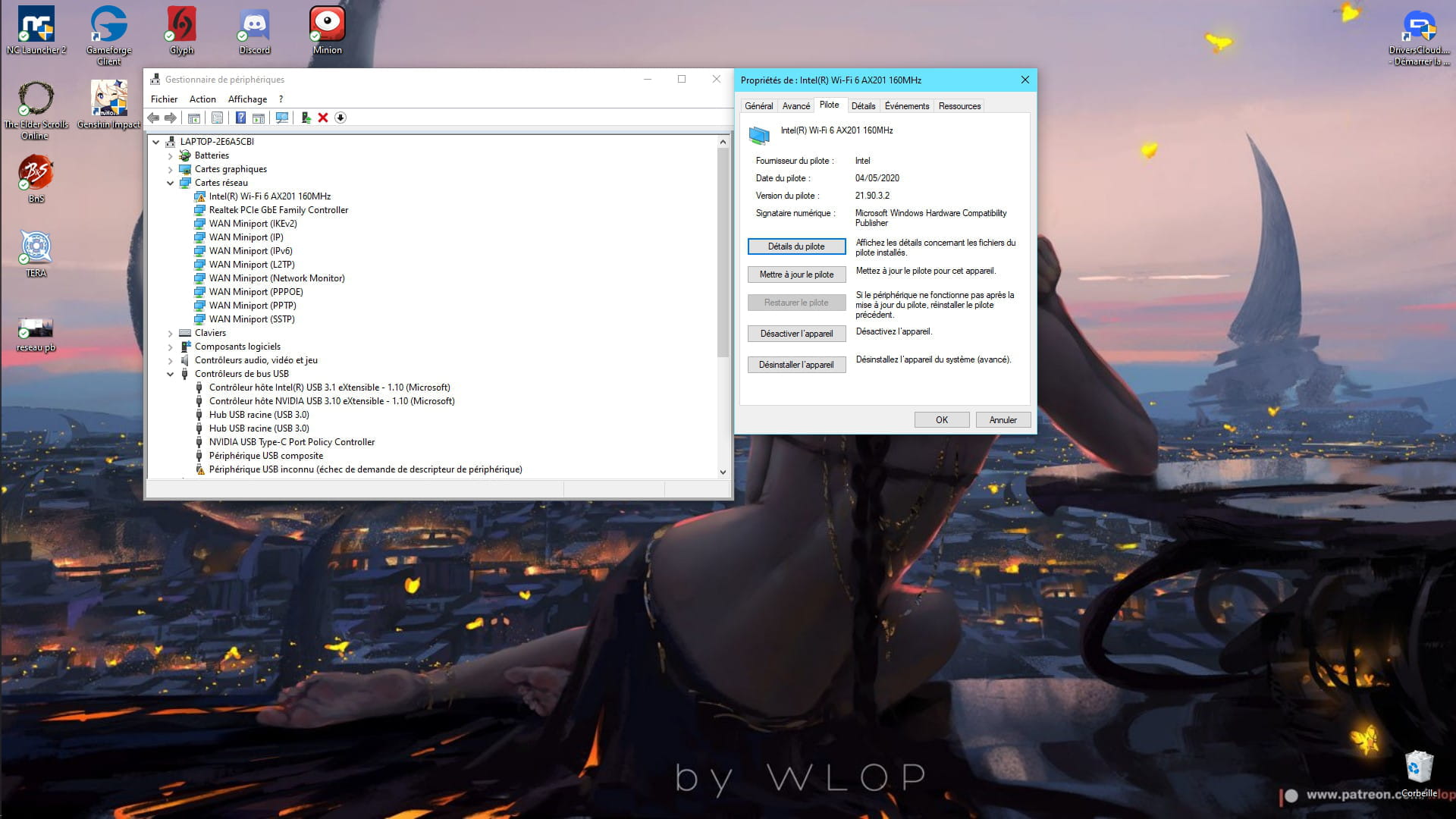Expand the Claviers category
This screenshot has height=819, width=1456.
[171, 333]
